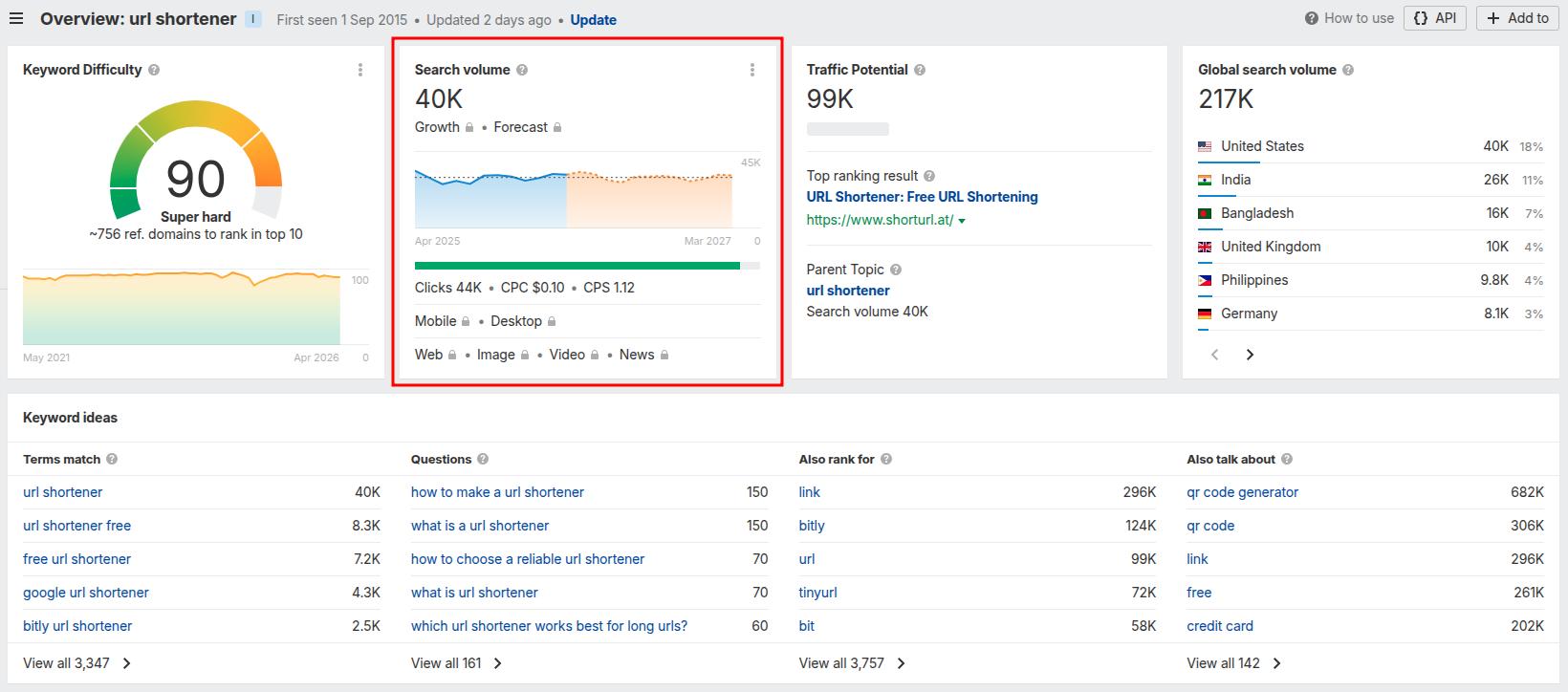Click the United States country row
1568x692 pixels.
tap(1371, 146)
